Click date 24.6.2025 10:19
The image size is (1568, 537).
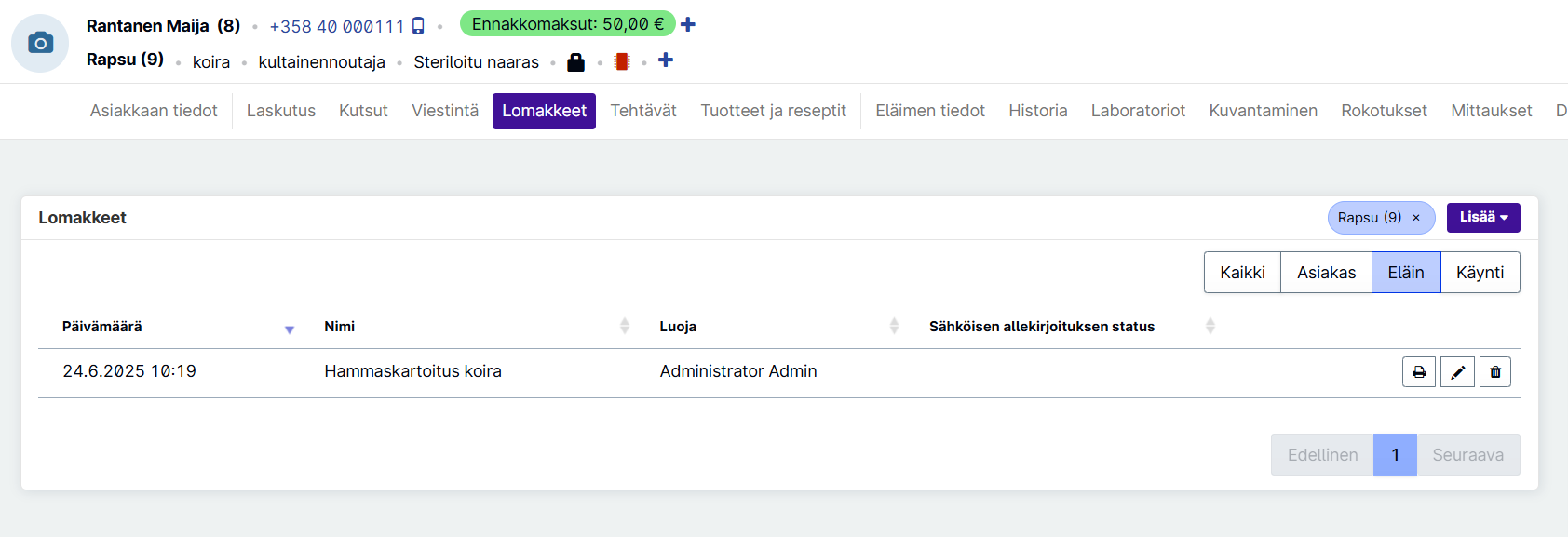pyautogui.click(x=129, y=371)
